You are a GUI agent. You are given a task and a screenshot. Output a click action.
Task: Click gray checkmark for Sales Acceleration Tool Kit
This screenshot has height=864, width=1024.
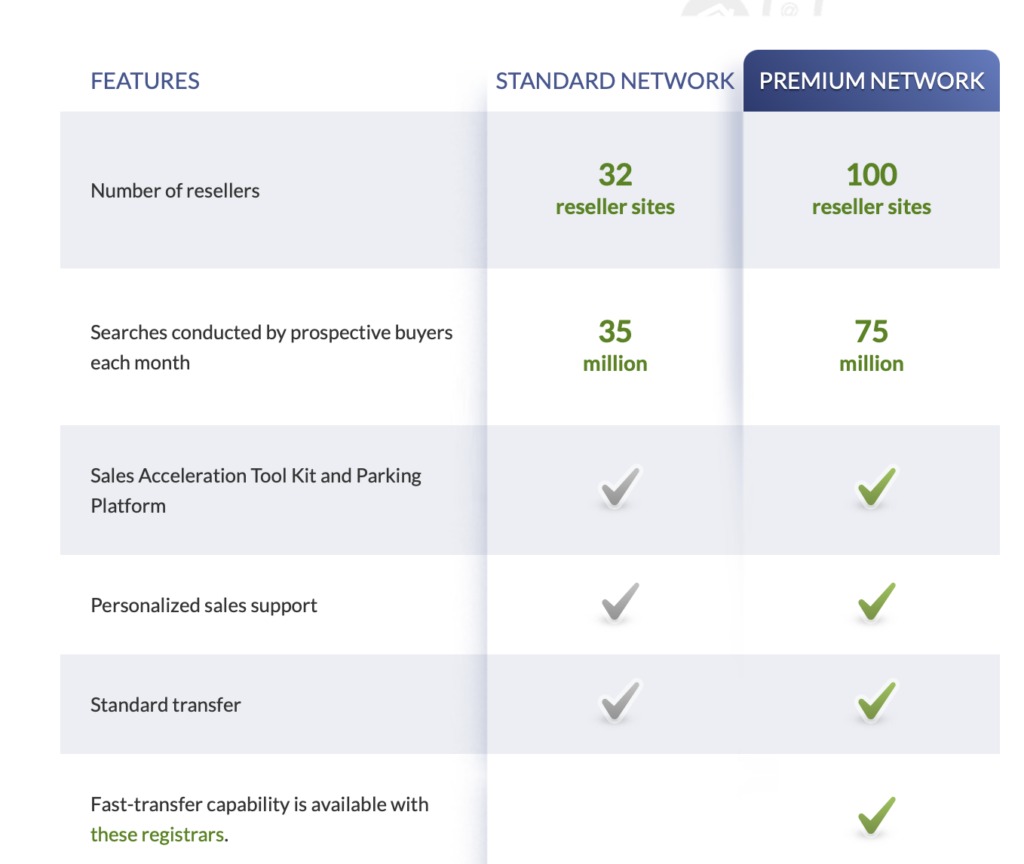(x=620, y=487)
